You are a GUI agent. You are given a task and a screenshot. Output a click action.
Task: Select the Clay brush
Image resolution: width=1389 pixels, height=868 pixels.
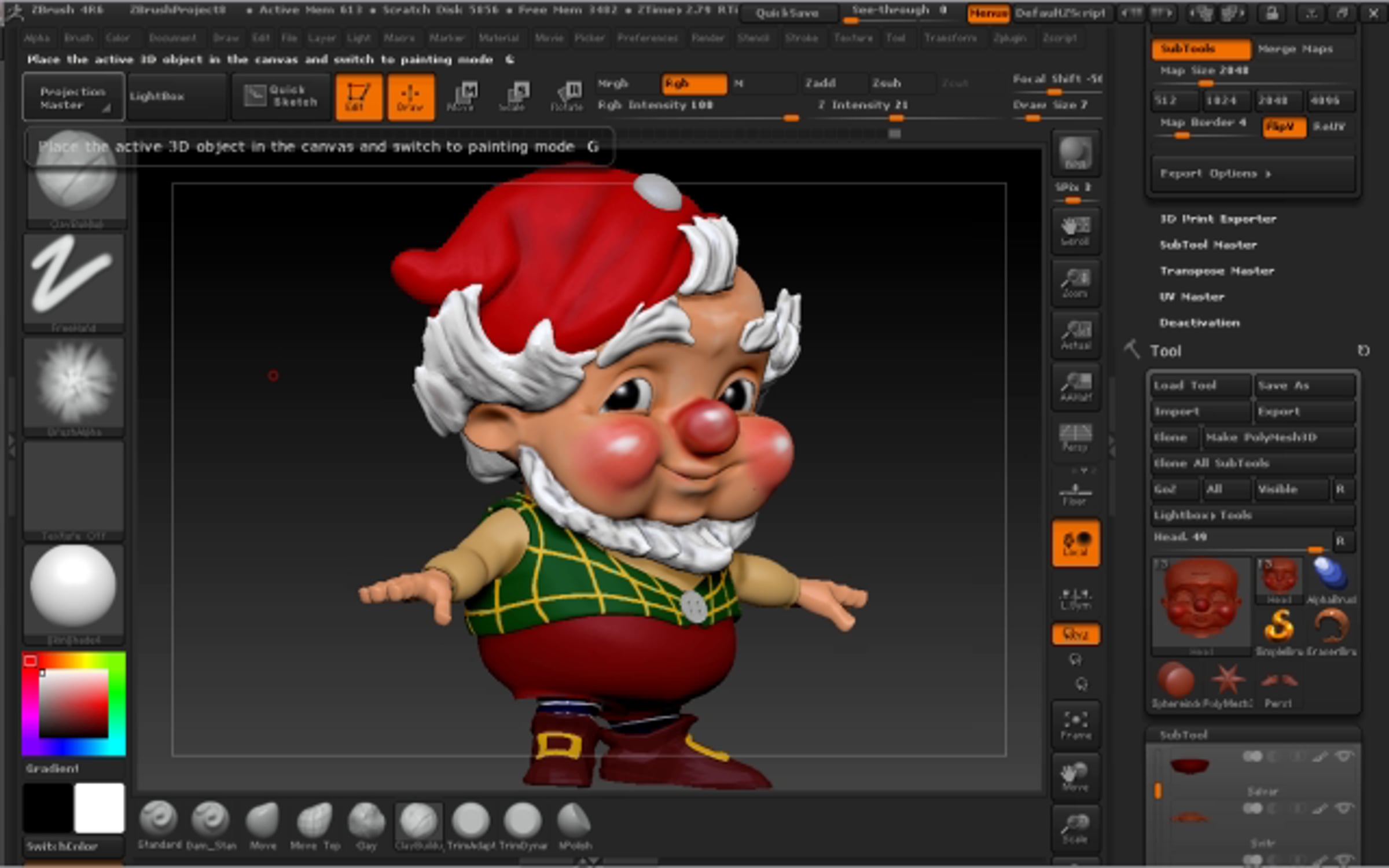tap(366, 826)
